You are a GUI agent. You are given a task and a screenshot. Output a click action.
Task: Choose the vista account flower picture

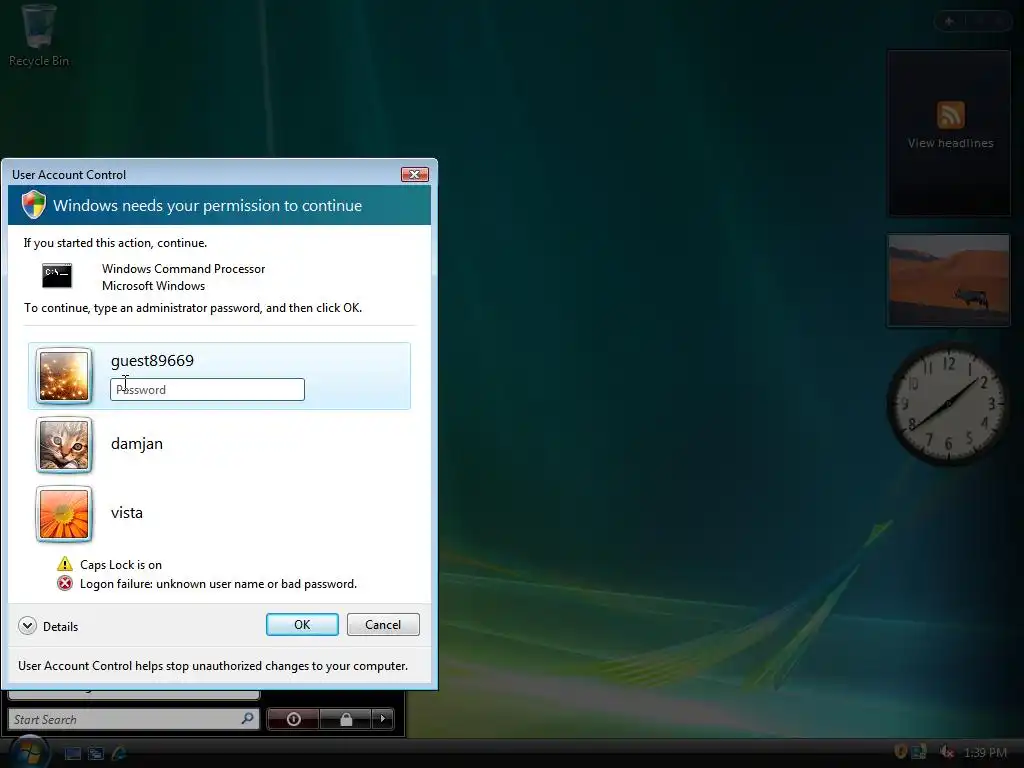[64, 515]
